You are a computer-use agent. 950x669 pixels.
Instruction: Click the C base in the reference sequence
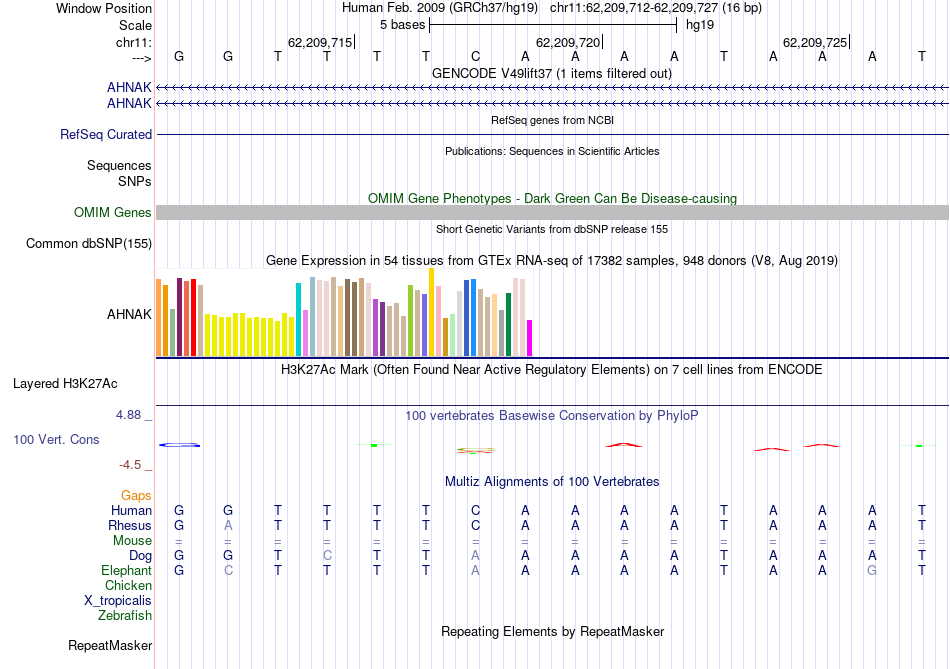pos(476,56)
